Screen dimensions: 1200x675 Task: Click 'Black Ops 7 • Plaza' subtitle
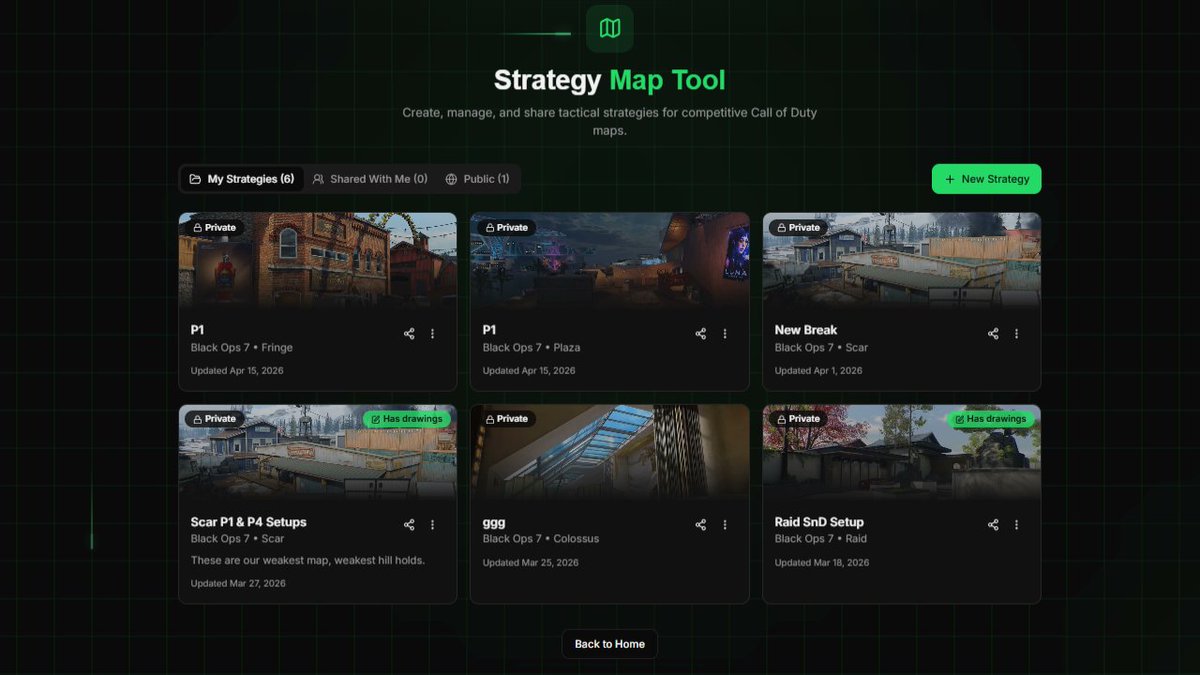click(x=532, y=348)
